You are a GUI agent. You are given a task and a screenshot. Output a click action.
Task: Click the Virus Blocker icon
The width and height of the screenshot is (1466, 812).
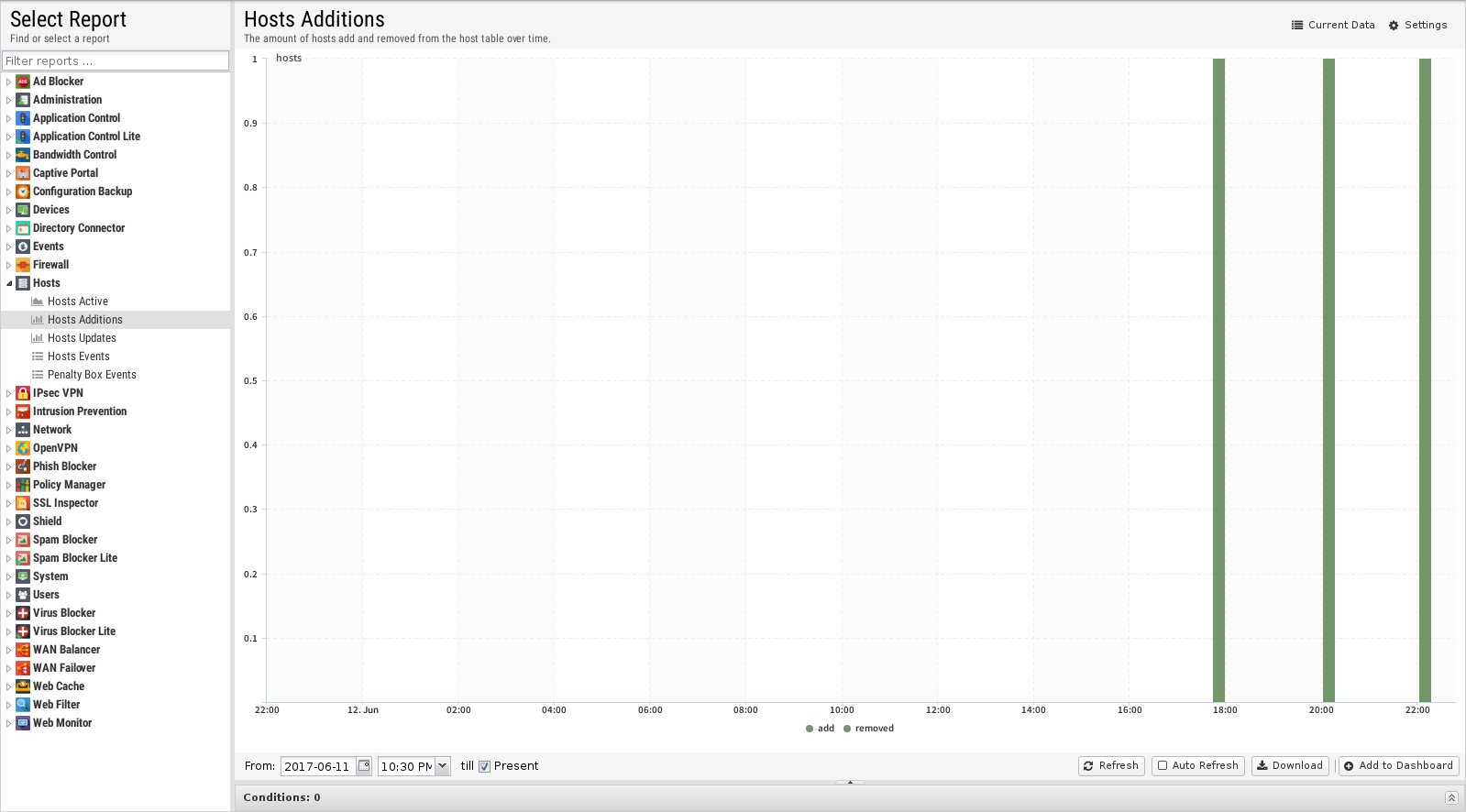(x=23, y=613)
